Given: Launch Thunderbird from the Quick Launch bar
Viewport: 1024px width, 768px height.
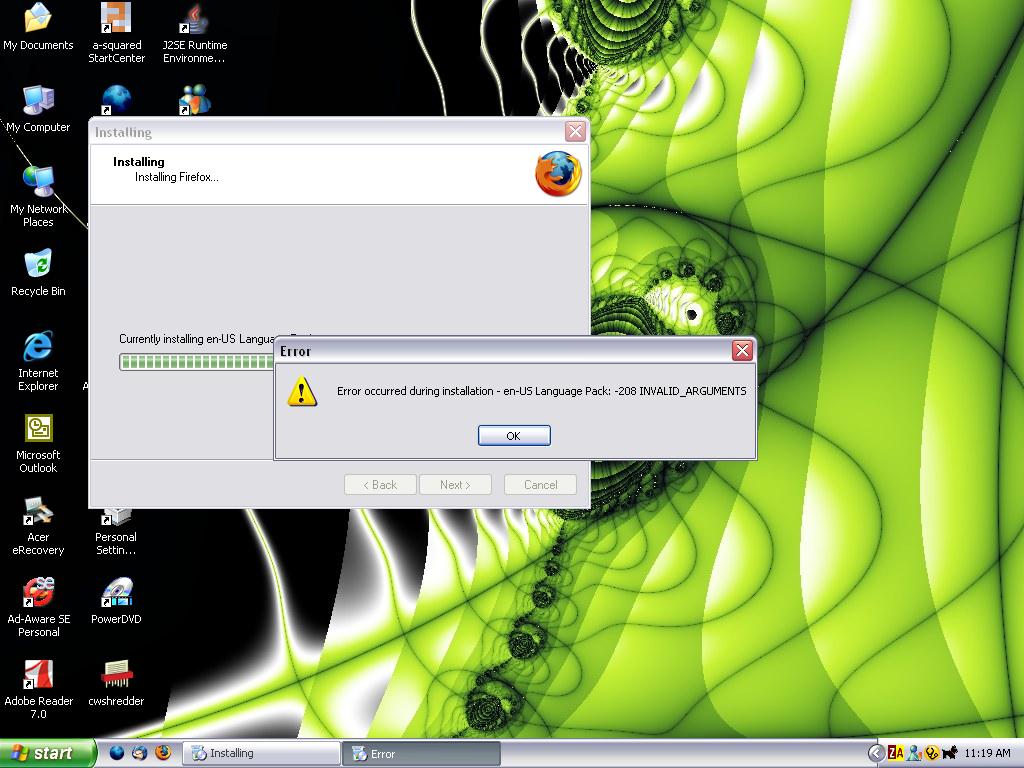Looking at the screenshot, I should pyautogui.click(x=139, y=753).
